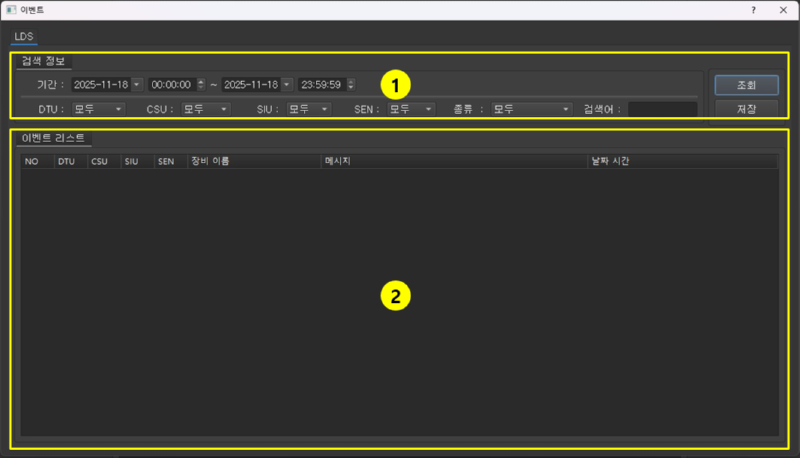Screen dimensions: 800x458
Task: Sort by the 메시지 column header
Action: coord(454,161)
